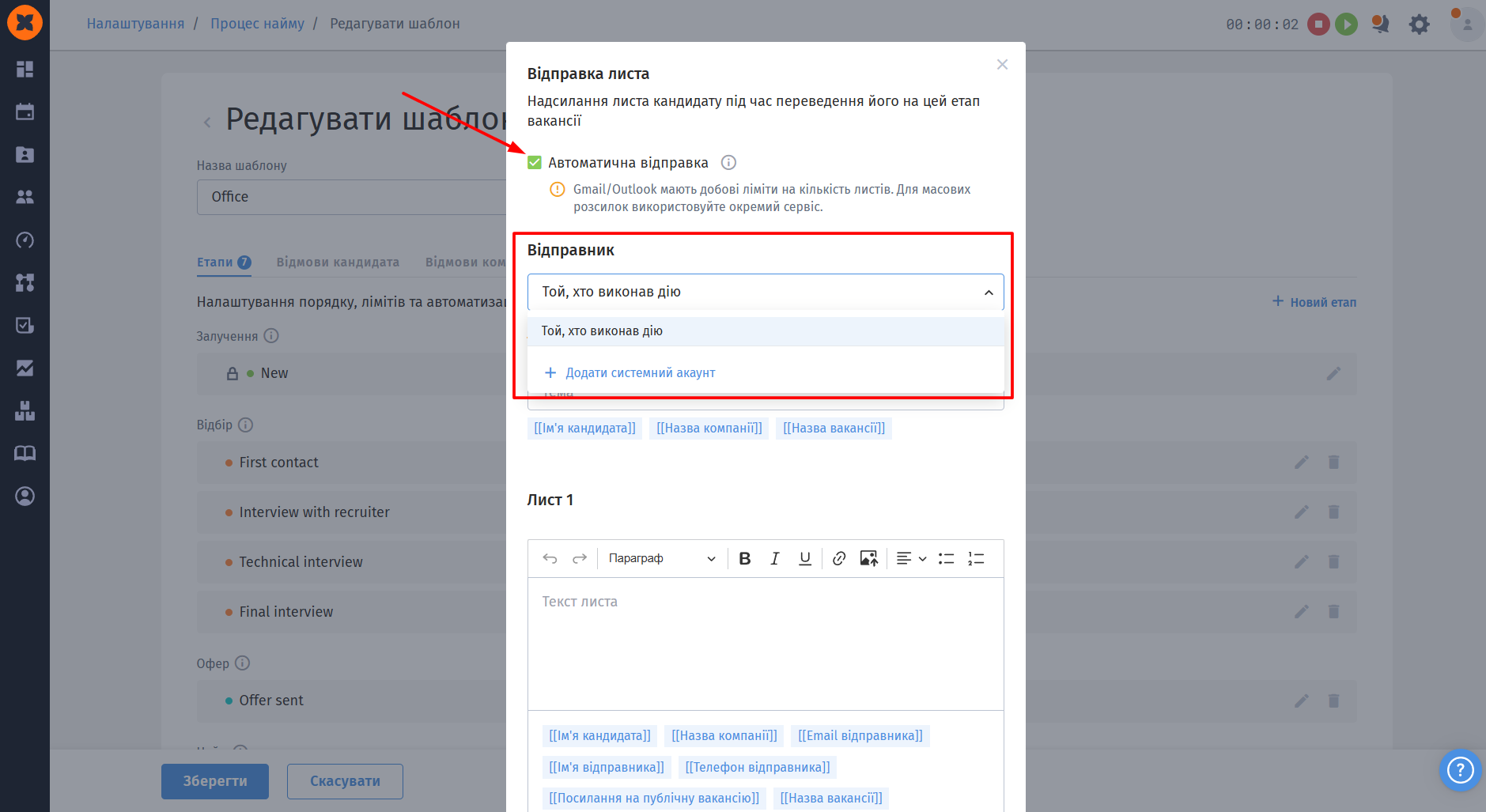The width and height of the screenshot is (1486, 812).
Task: Open the gauge icon in the sidebar
Action: [x=25, y=240]
